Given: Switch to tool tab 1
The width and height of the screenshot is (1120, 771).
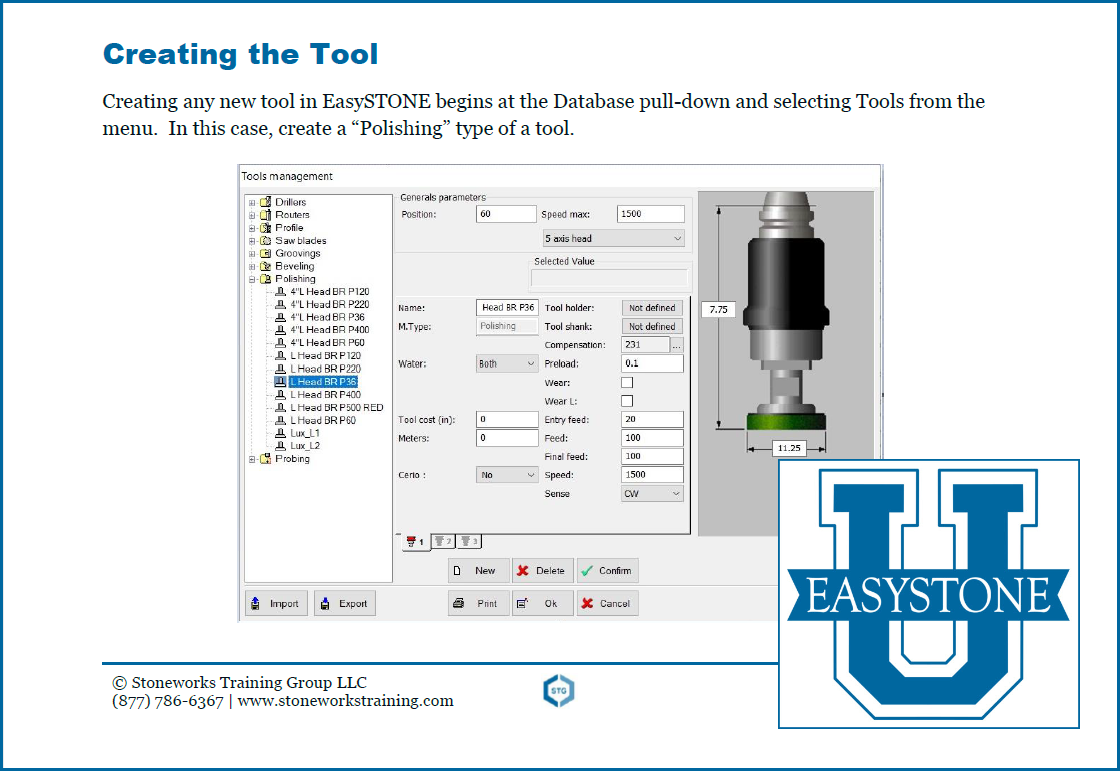Looking at the screenshot, I should [415, 542].
